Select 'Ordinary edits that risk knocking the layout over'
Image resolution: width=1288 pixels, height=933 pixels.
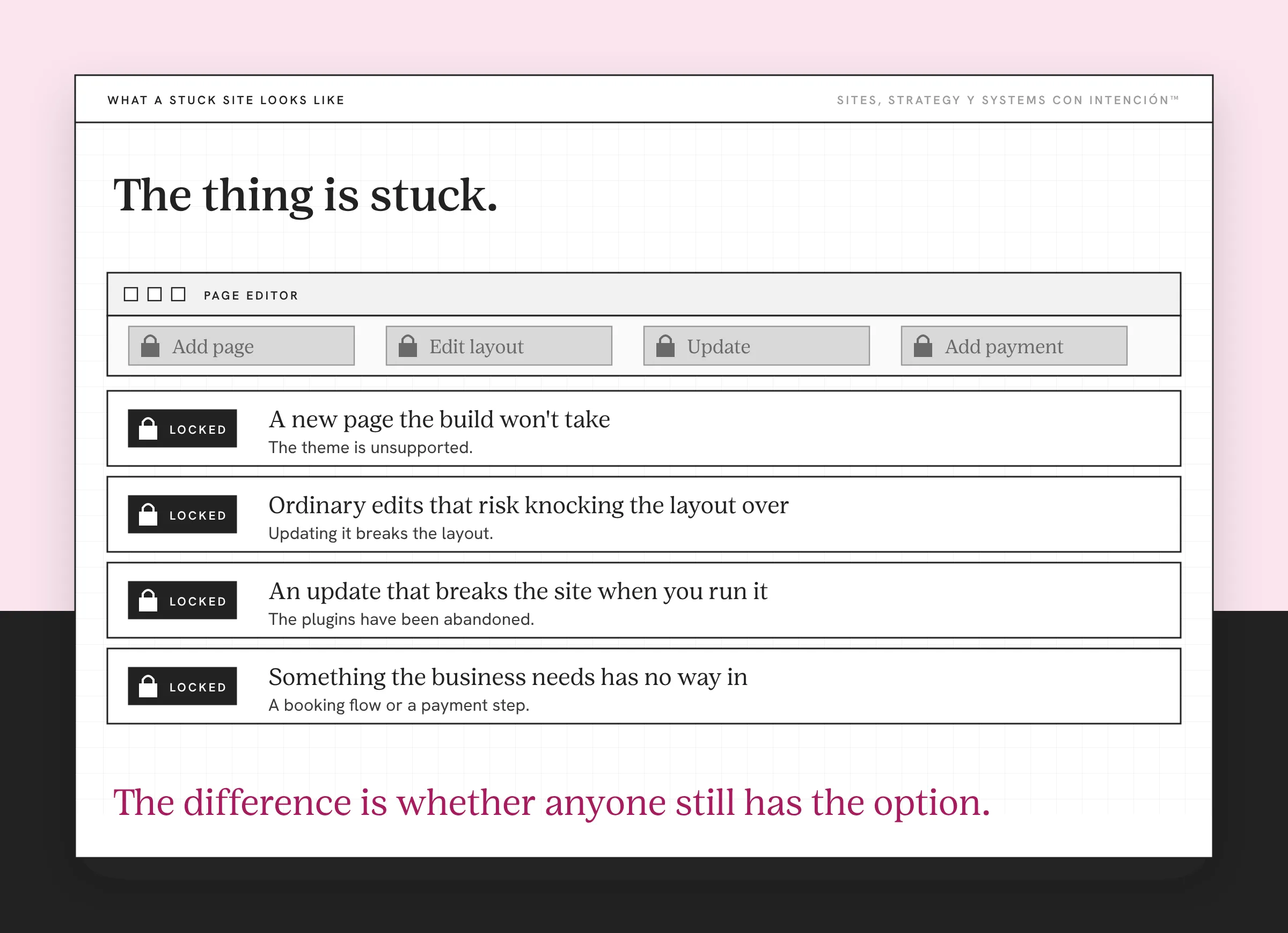pos(529,505)
